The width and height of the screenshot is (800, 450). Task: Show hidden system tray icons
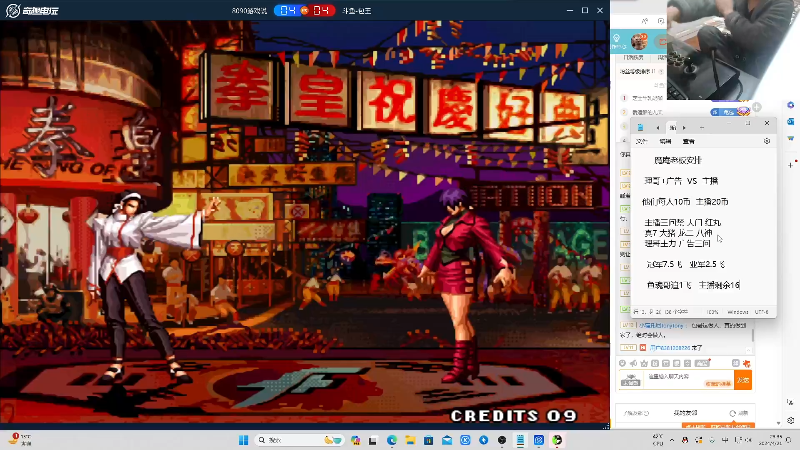(x=672, y=440)
